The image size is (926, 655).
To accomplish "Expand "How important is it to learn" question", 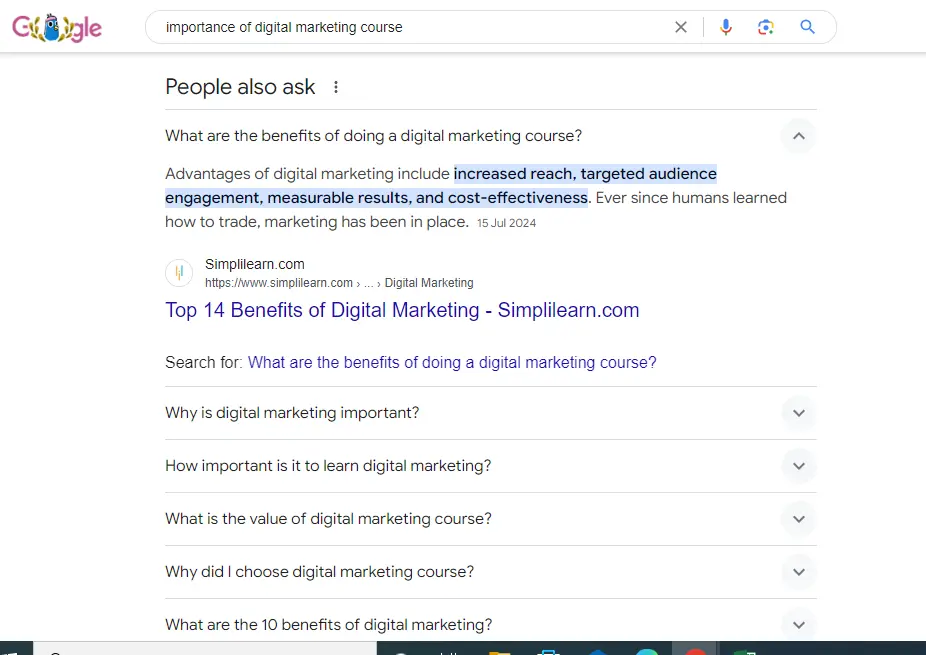I will [798, 466].
